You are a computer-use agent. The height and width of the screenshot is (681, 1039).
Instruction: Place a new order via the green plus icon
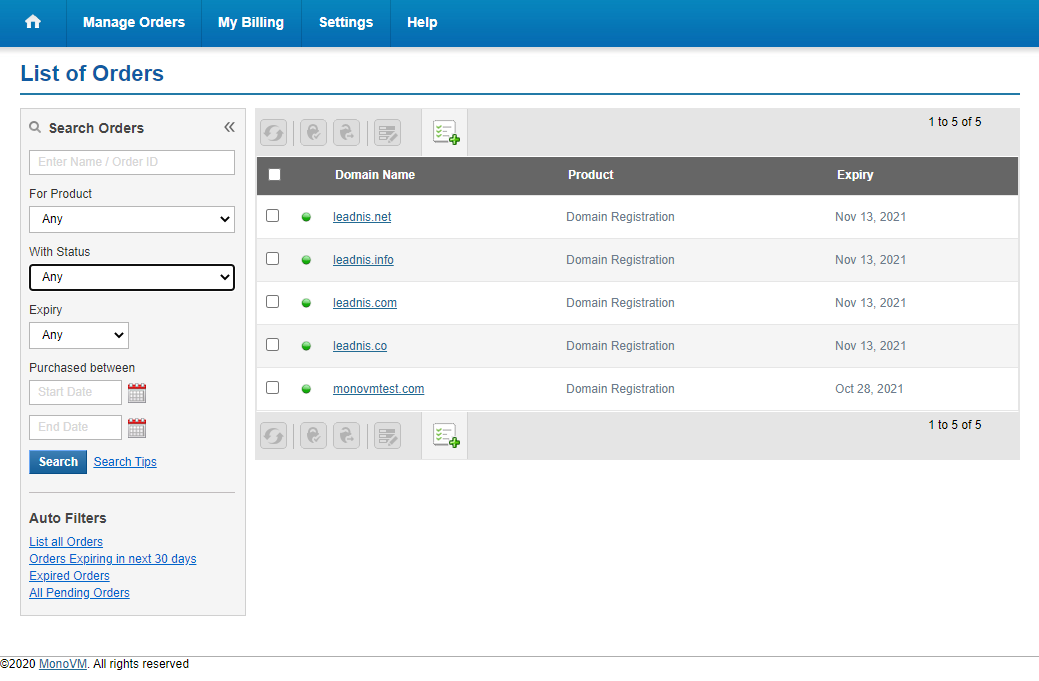point(444,132)
